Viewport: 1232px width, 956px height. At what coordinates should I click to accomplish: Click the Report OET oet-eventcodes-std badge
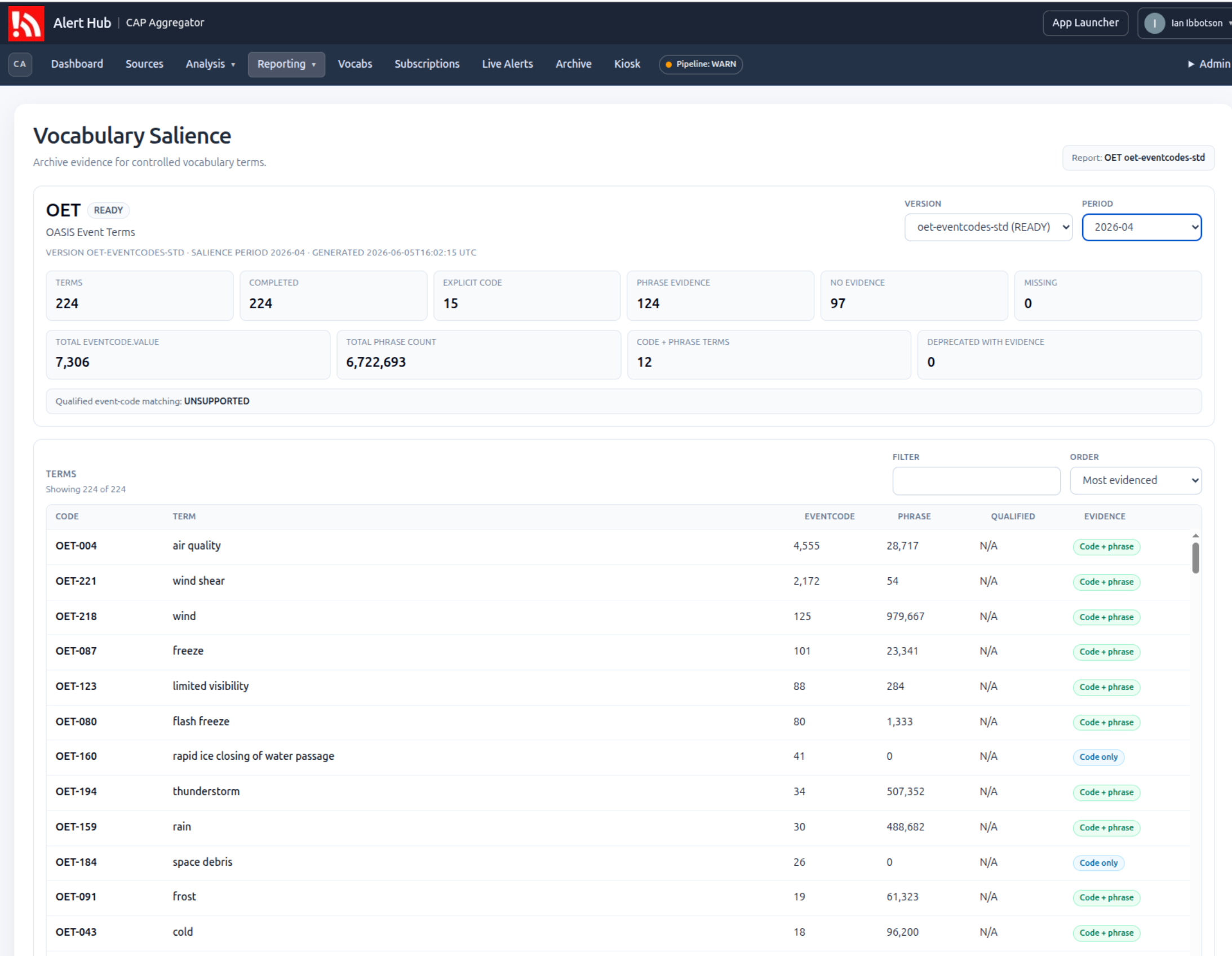pyautogui.click(x=1138, y=157)
